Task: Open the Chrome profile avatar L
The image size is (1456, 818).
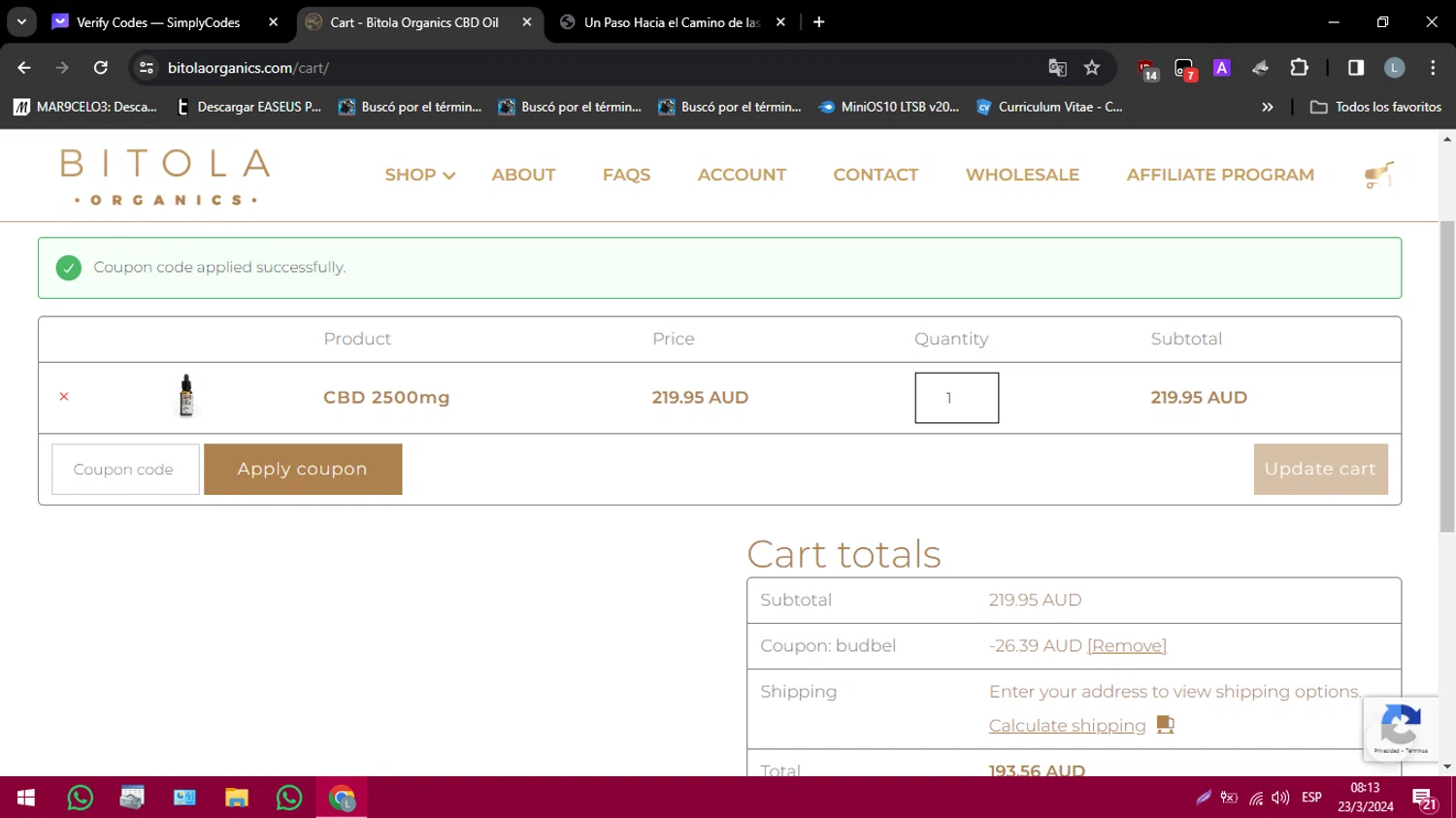Action: (x=1395, y=68)
